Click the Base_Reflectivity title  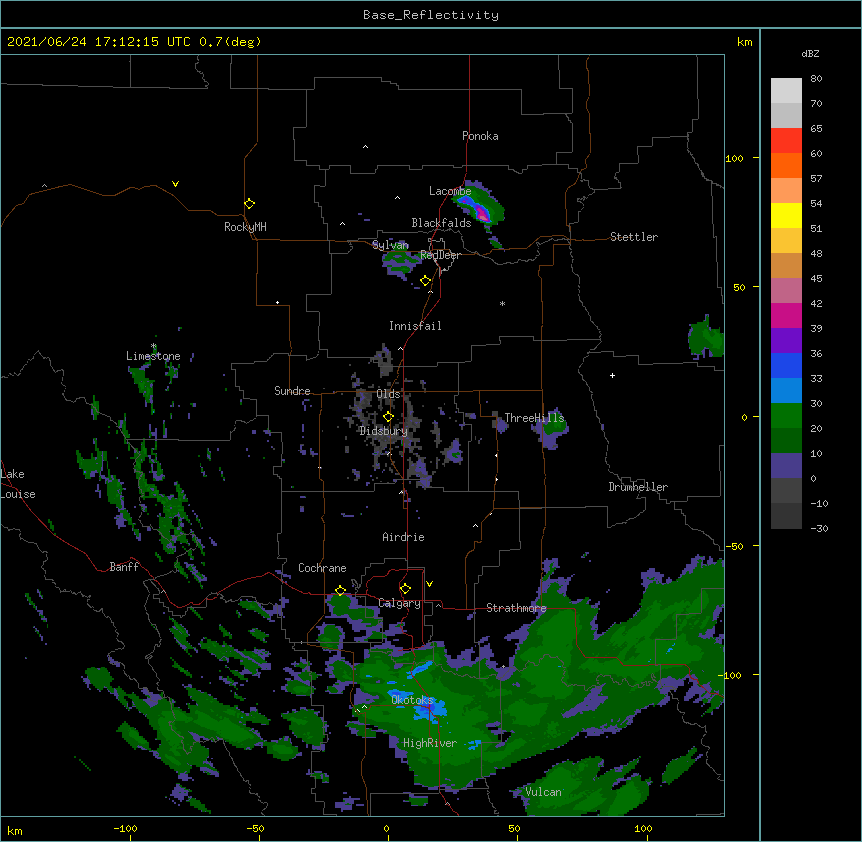431,15
